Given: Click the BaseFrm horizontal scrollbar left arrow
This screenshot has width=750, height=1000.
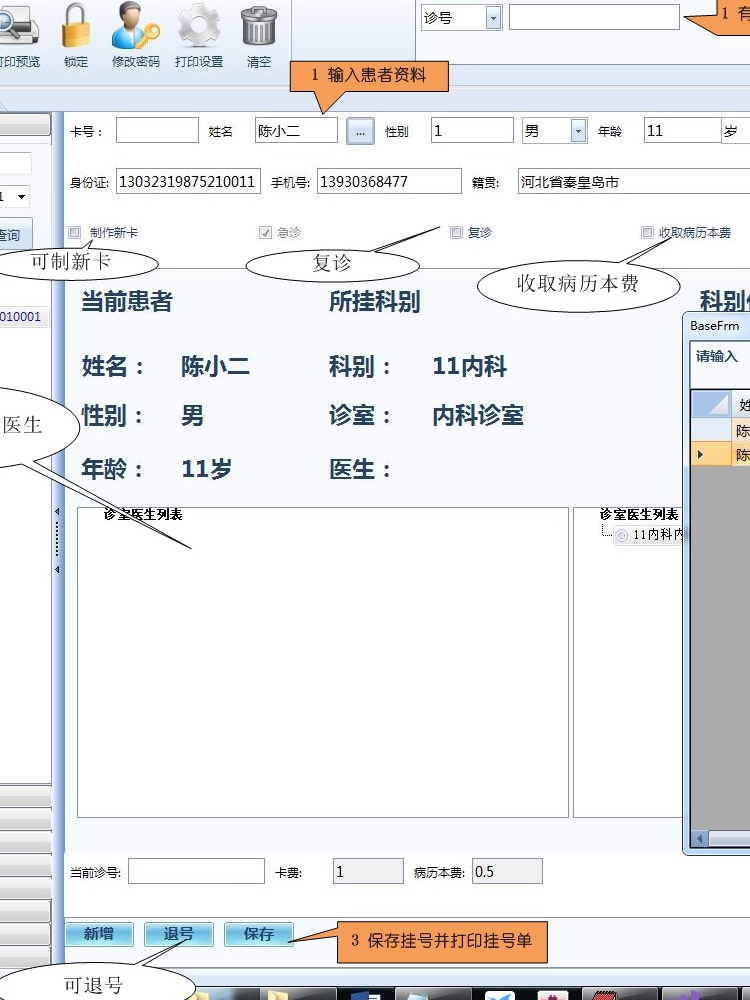Looking at the screenshot, I should pyautogui.click(x=700, y=839).
